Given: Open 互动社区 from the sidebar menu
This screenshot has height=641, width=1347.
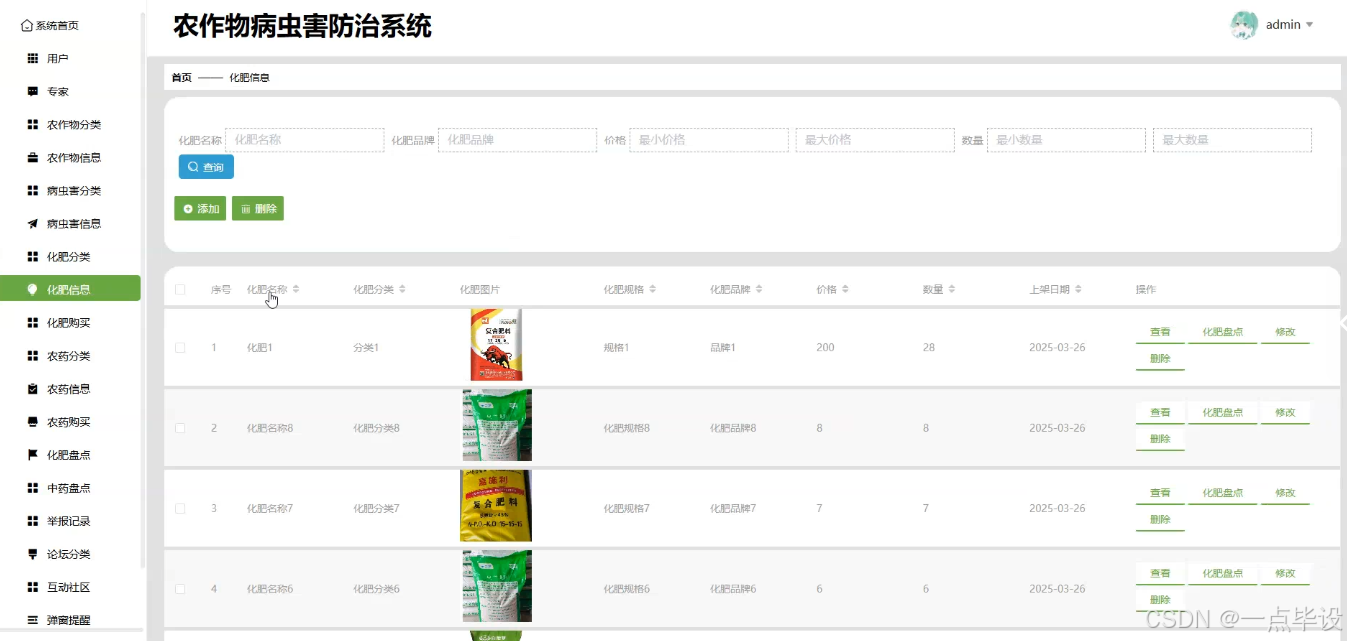Looking at the screenshot, I should [60, 586].
